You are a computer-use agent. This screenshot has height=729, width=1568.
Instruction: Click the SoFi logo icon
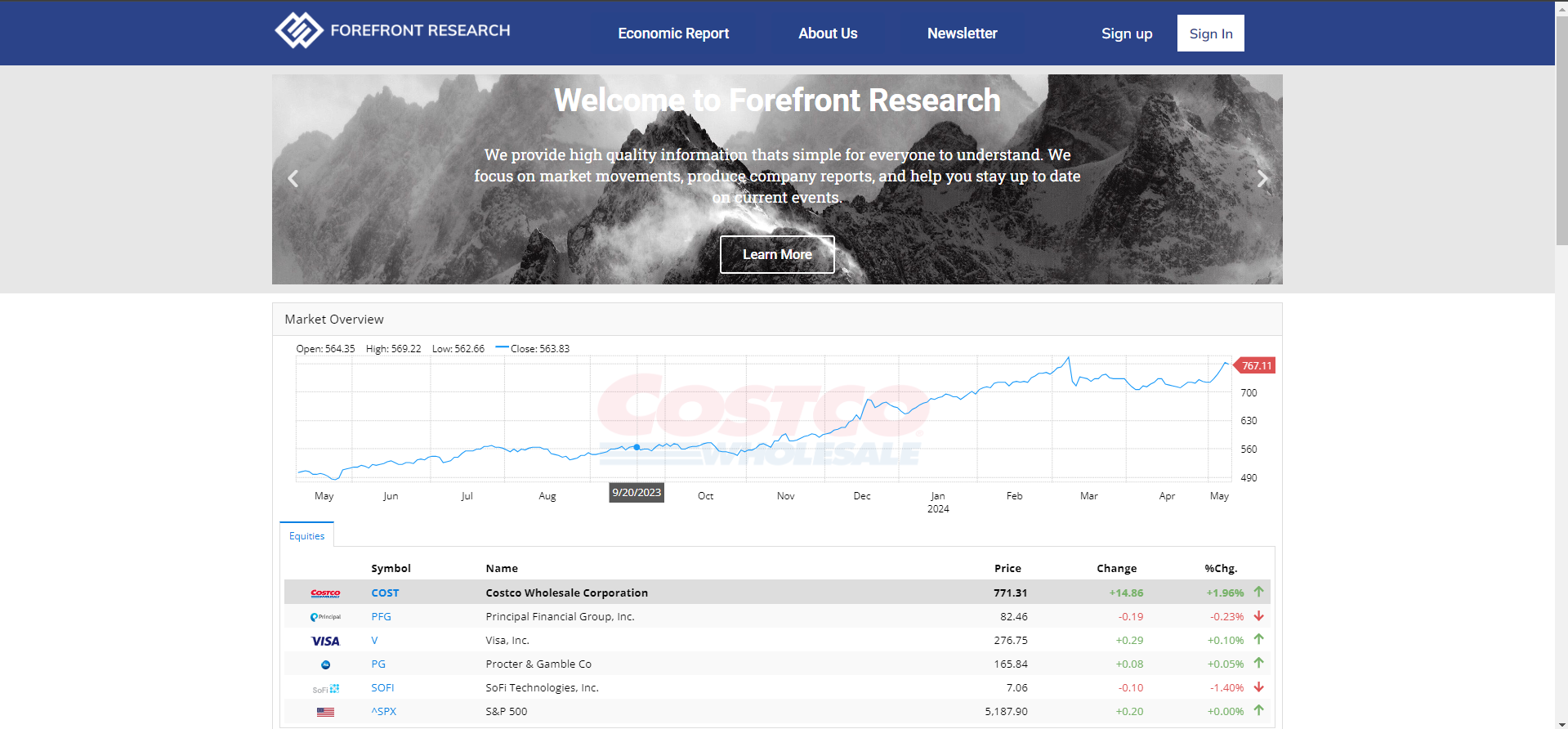click(325, 689)
